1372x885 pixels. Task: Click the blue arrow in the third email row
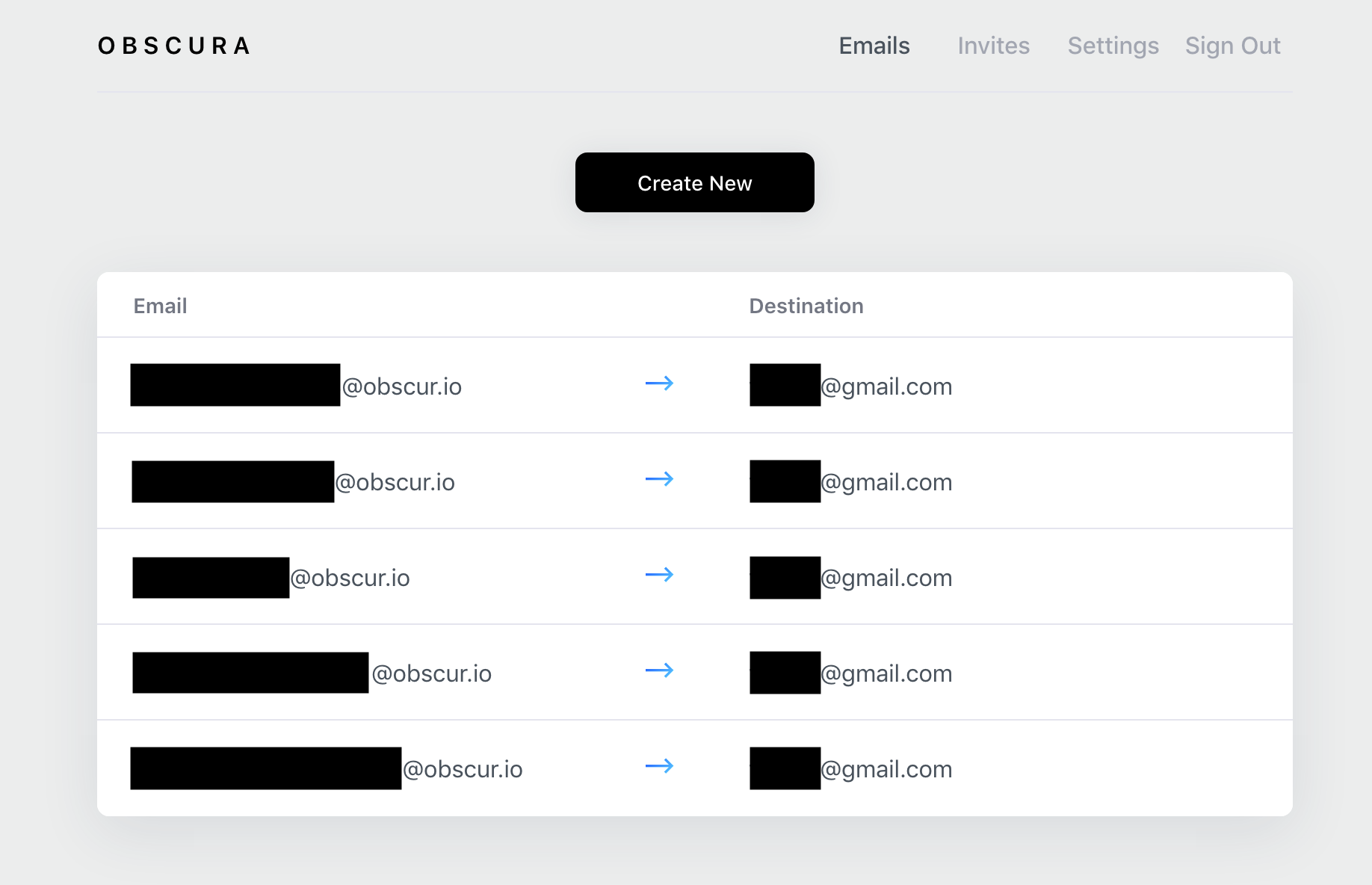[659, 575]
